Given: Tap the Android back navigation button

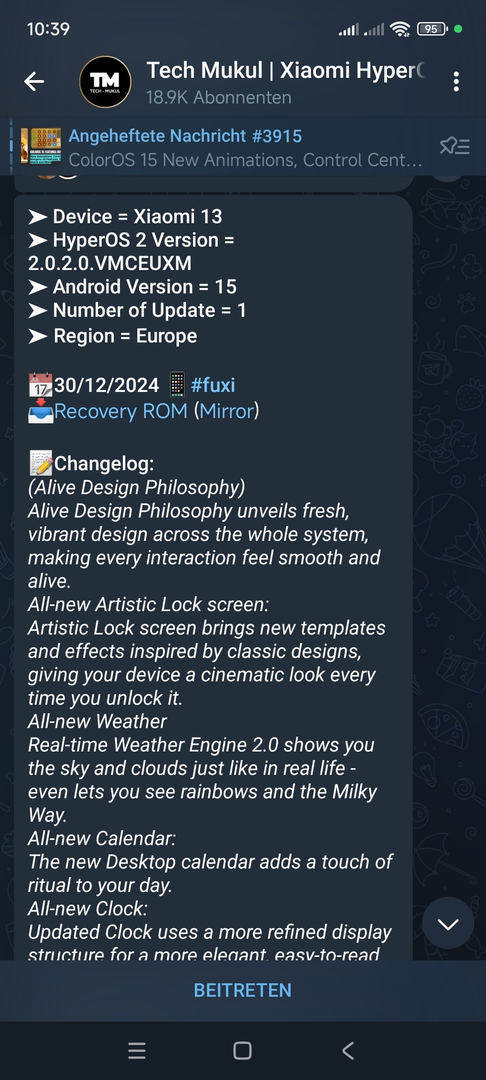Looking at the screenshot, I should tap(348, 1050).
